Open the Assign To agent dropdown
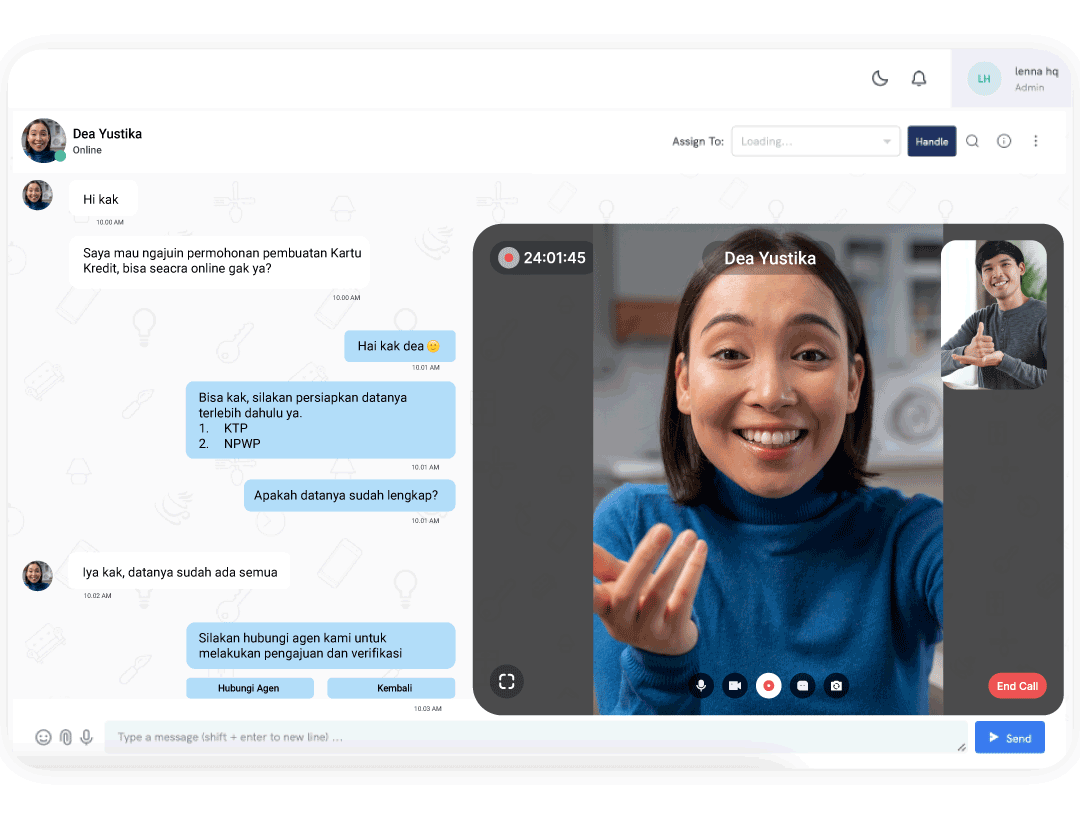The width and height of the screenshot is (1080, 821). click(x=815, y=141)
